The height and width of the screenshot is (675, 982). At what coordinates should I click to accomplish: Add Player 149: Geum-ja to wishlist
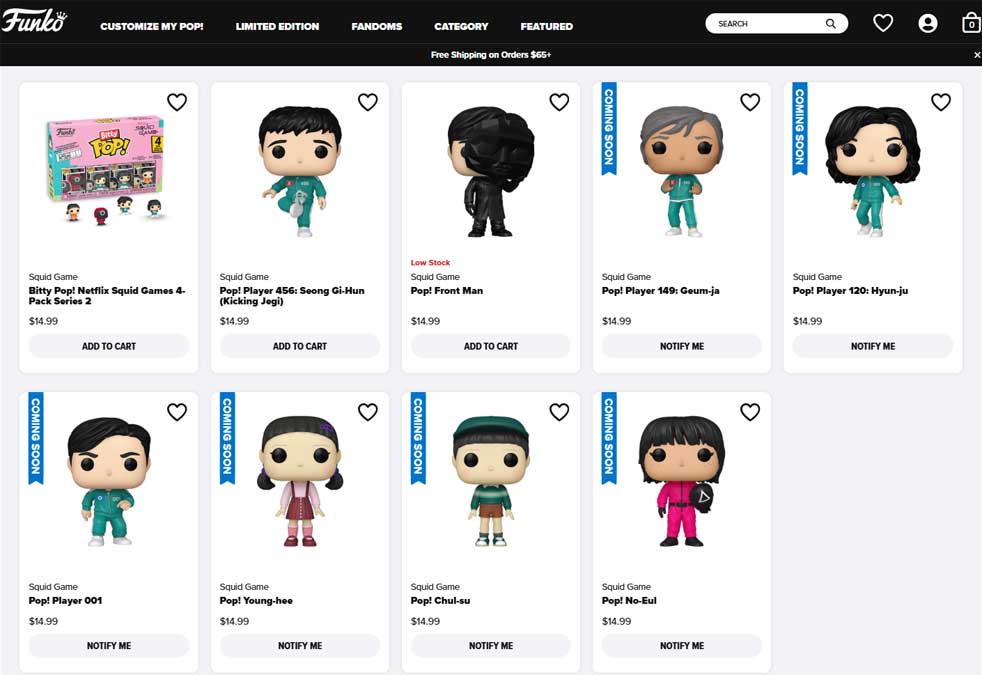click(x=750, y=102)
